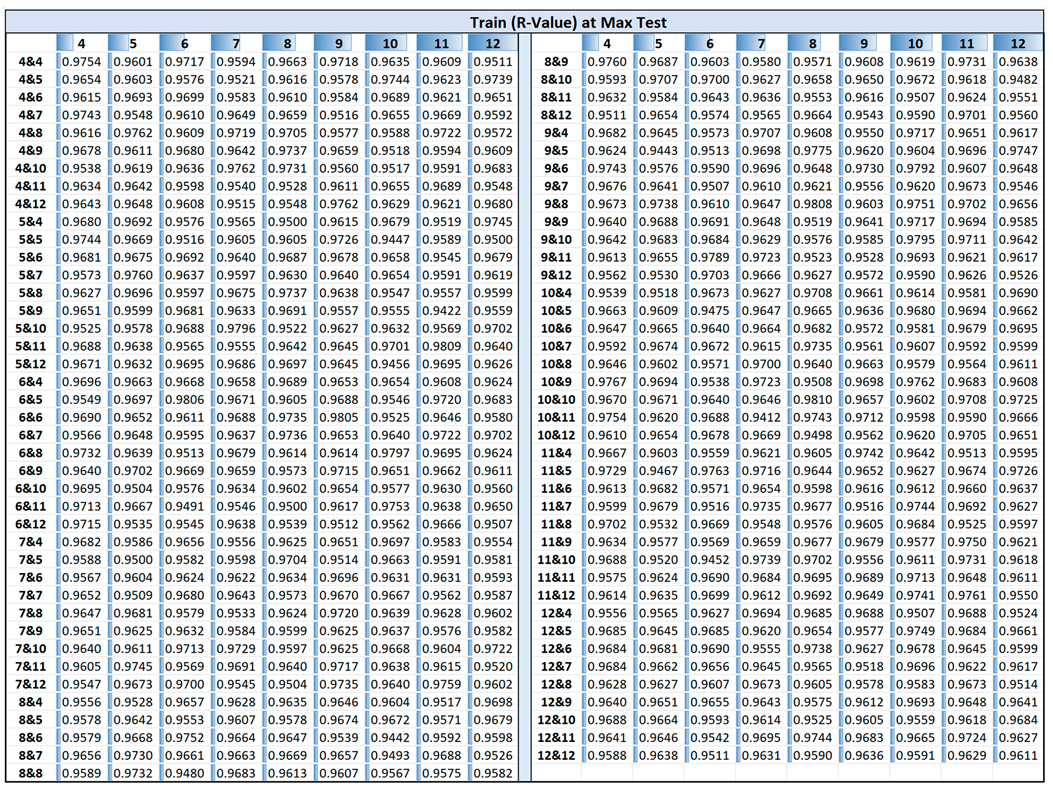Select value 0.9760 in row 8&9
Image resolution: width=1053 pixels, height=790 pixels.
[606, 62]
